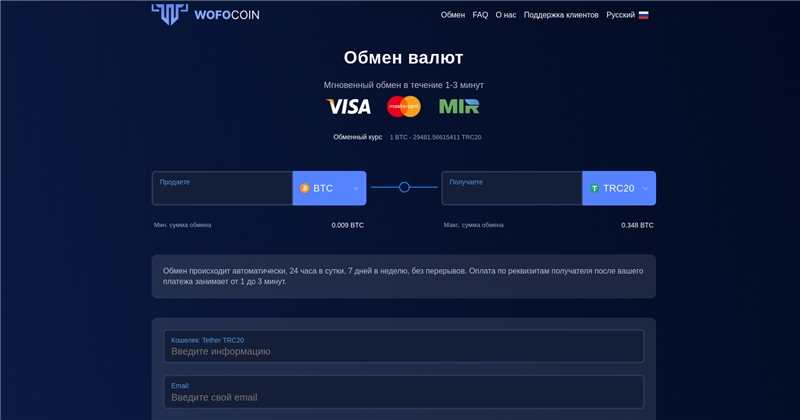This screenshot has width=800, height=420.
Task: Click the Обменный курс label
Action: coord(358,137)
